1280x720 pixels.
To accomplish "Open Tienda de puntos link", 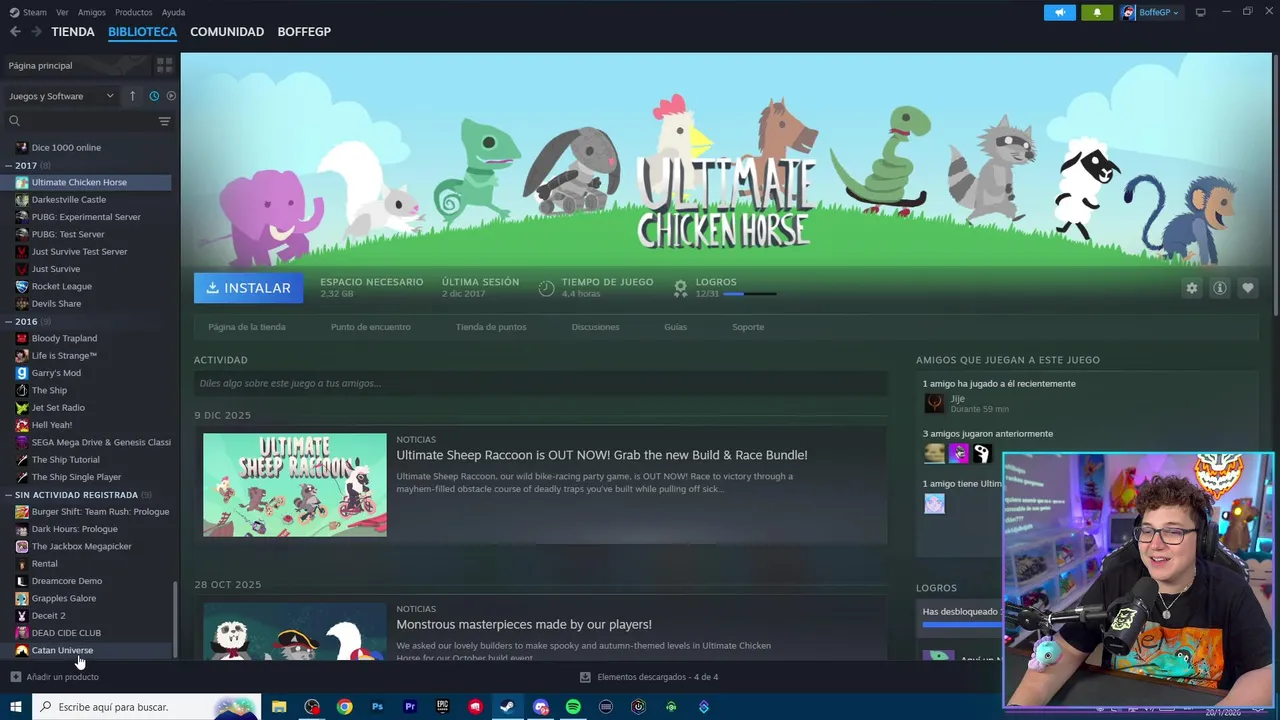I will 491,327.
